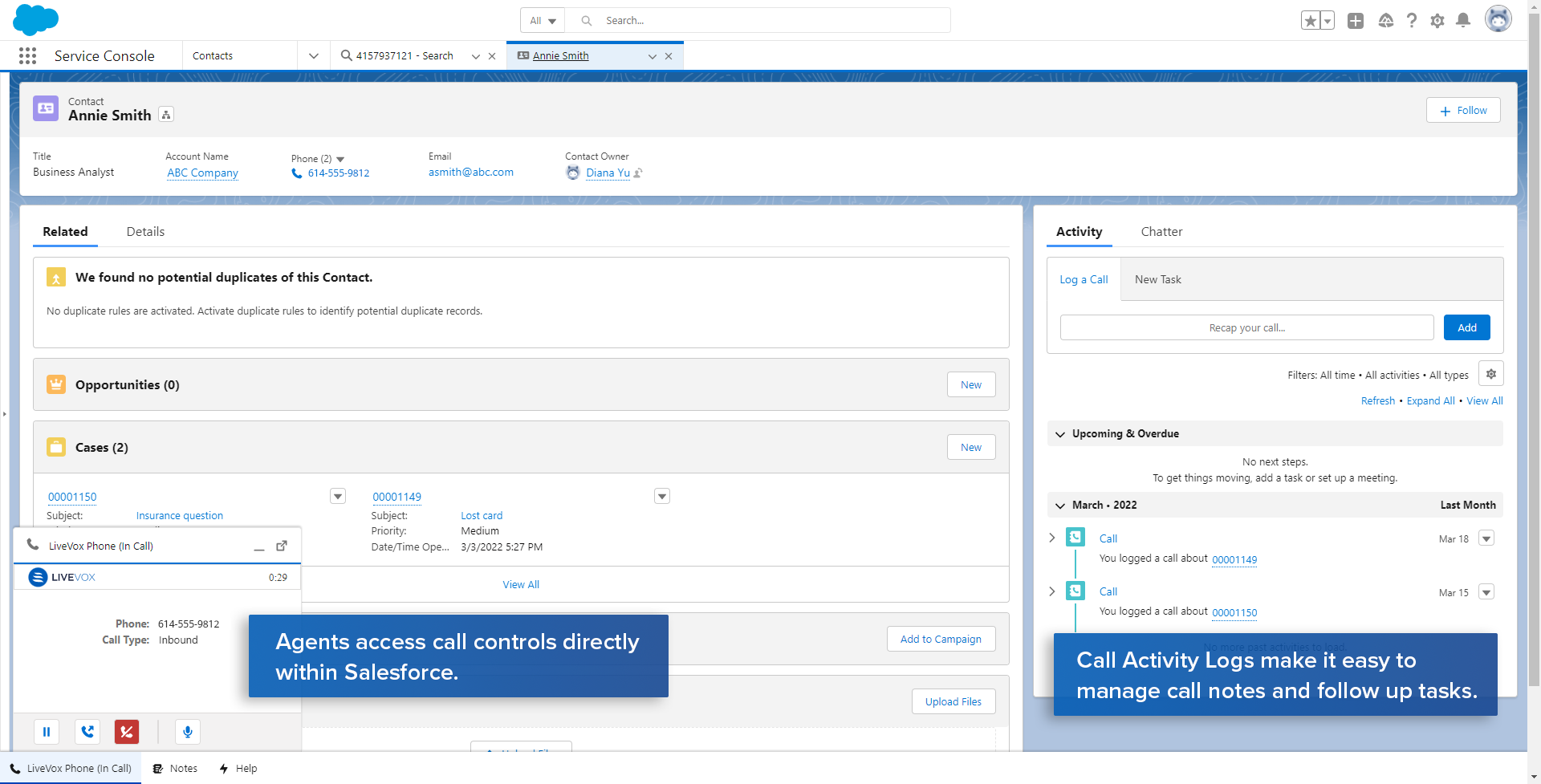Open the Insurance question subject link
This screenshot has height=784, width=1541.
(180, 515)
